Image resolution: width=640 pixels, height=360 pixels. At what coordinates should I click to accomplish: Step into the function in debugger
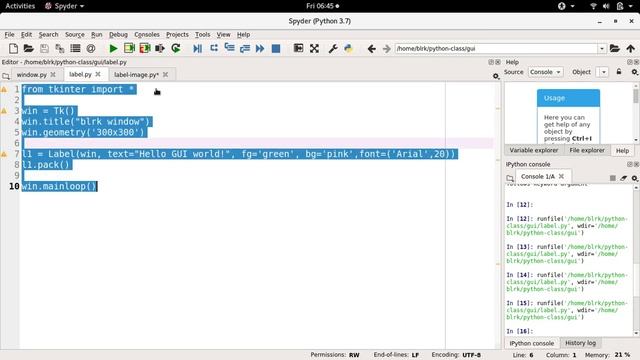[x=229, y=48]
